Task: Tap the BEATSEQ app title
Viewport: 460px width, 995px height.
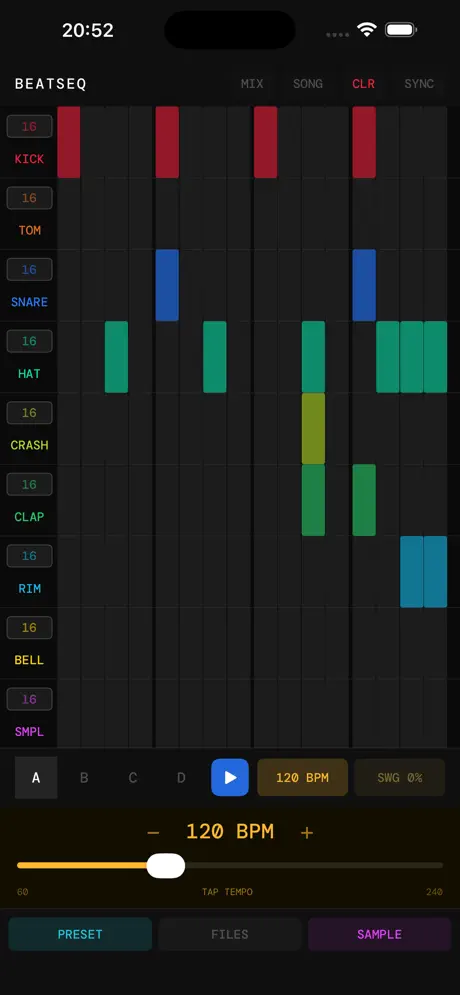Action: point(51,84)
